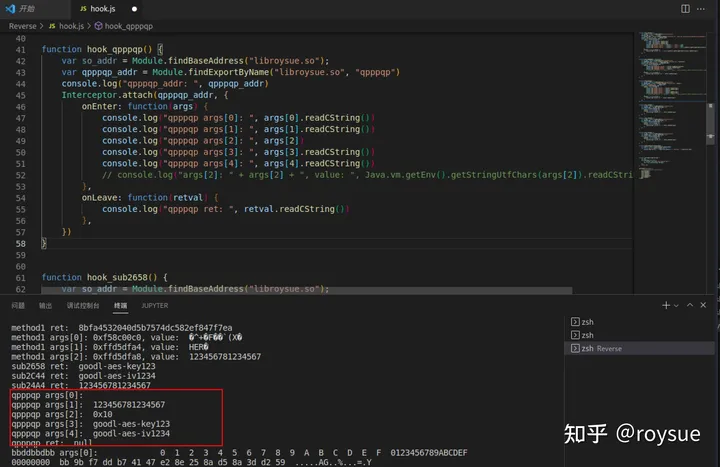This screenshot has height=467, width=720.
Task: Click the 'Interceptor.attach' code line
Action: click(x=145, y=95)
